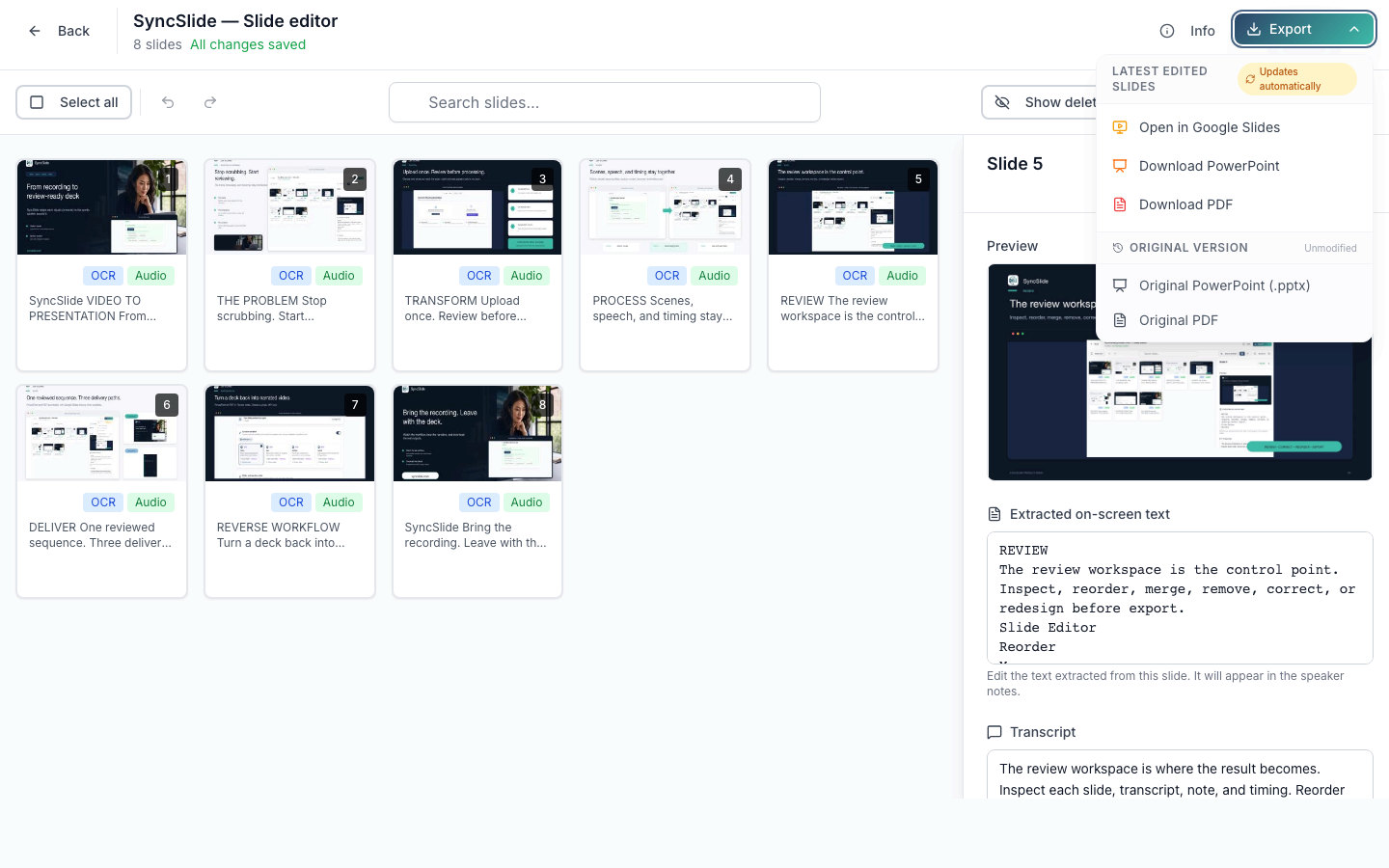Screen dimensions: 1389x868
Task: Click the Export button label
Action: pyautogui.click(x=1290, y=29)
